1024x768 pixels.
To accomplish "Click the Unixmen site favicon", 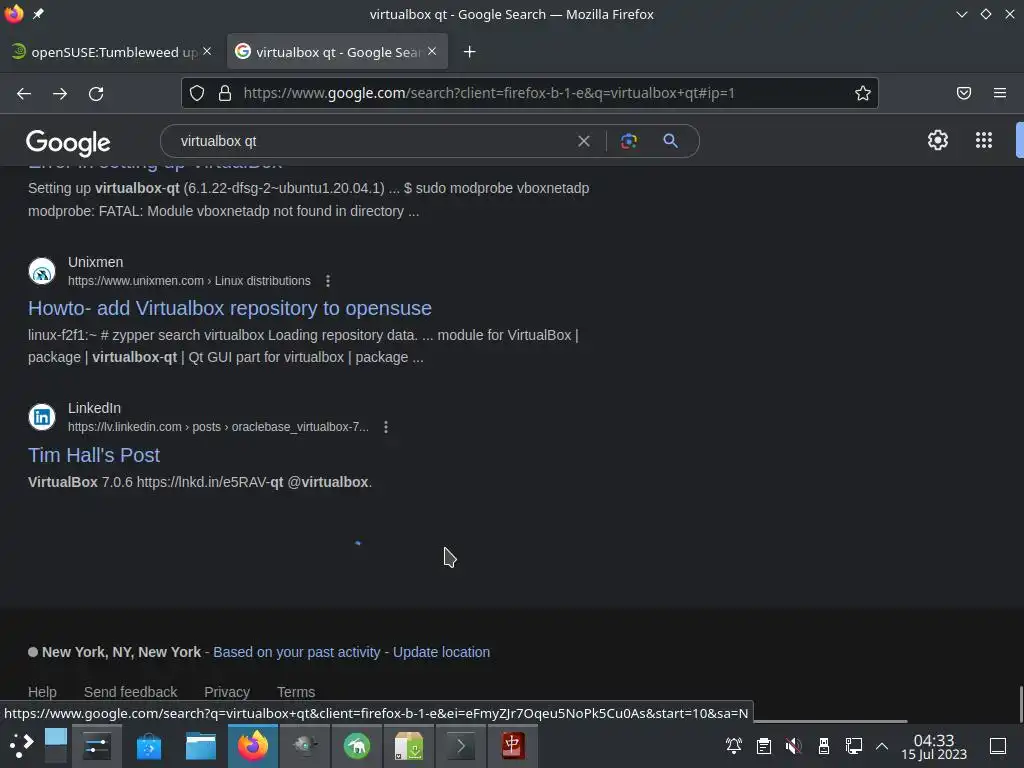I will 42,271.
